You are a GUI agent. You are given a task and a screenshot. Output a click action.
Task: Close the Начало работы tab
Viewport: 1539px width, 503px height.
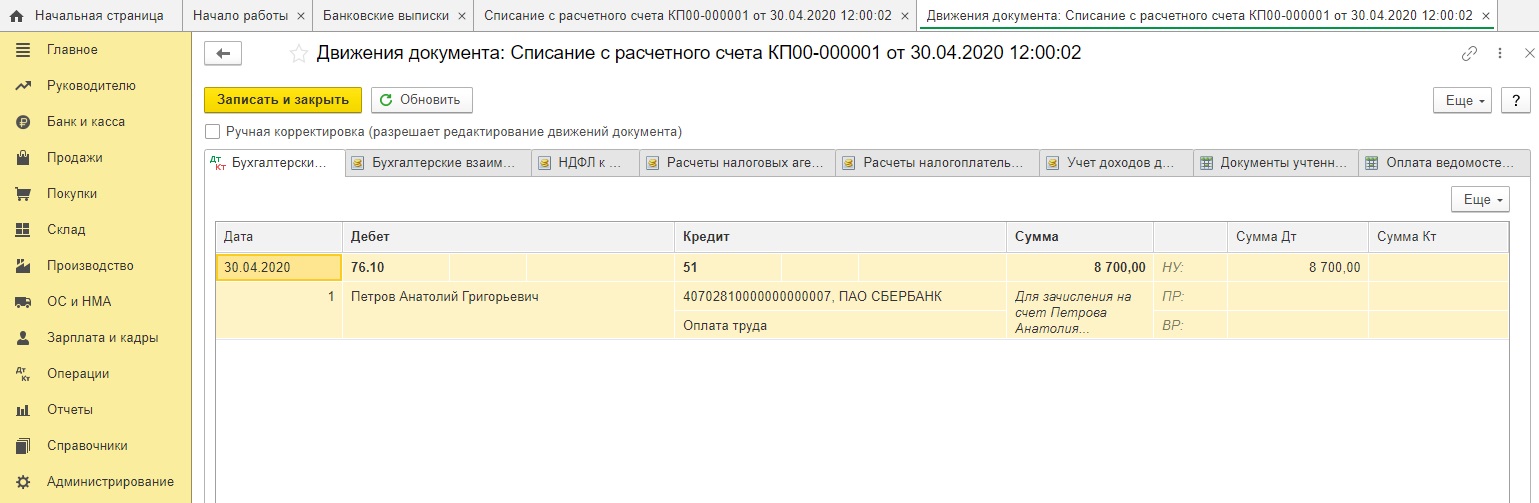point(301,16)
